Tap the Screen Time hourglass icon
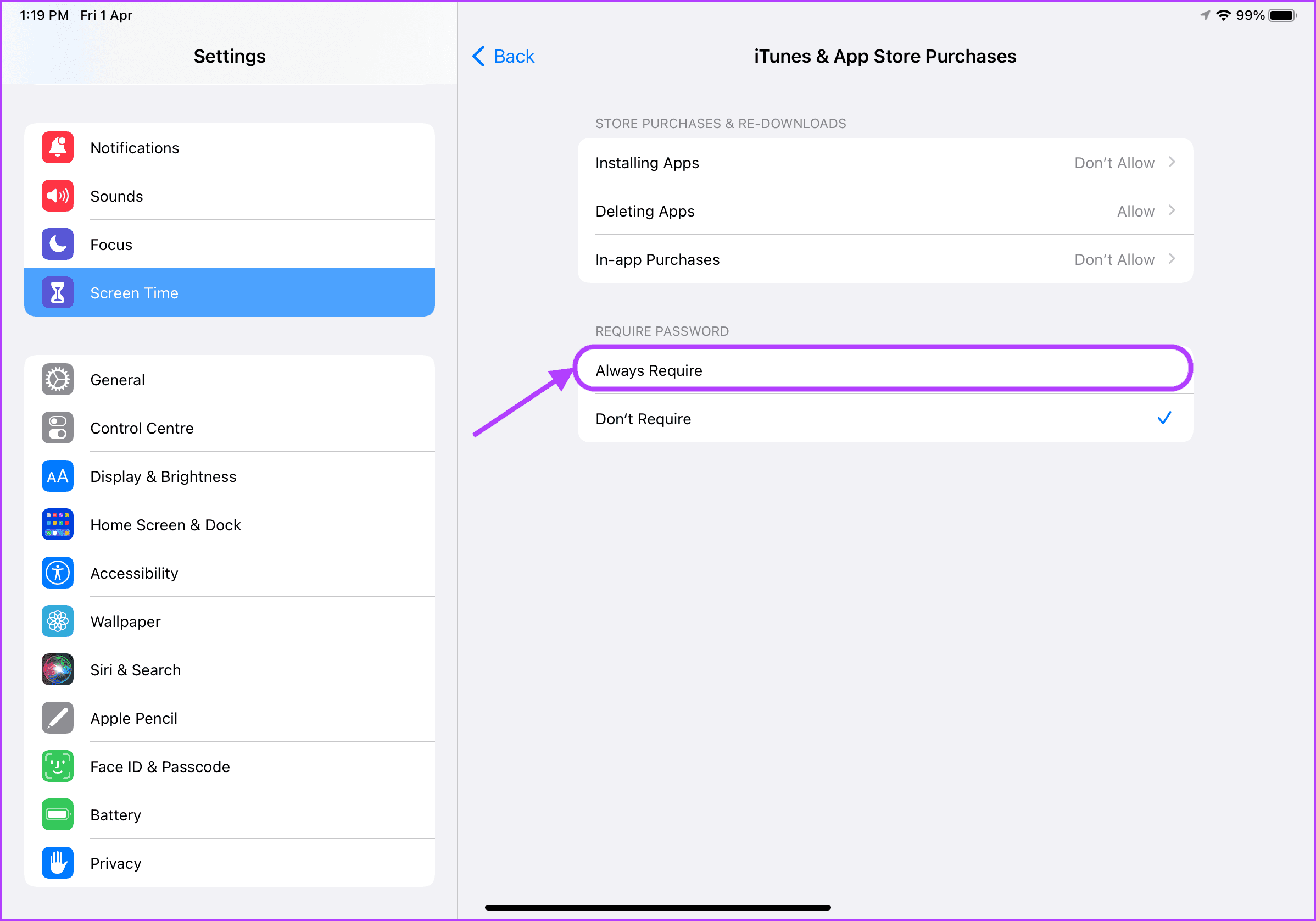 tap(57, 292)
